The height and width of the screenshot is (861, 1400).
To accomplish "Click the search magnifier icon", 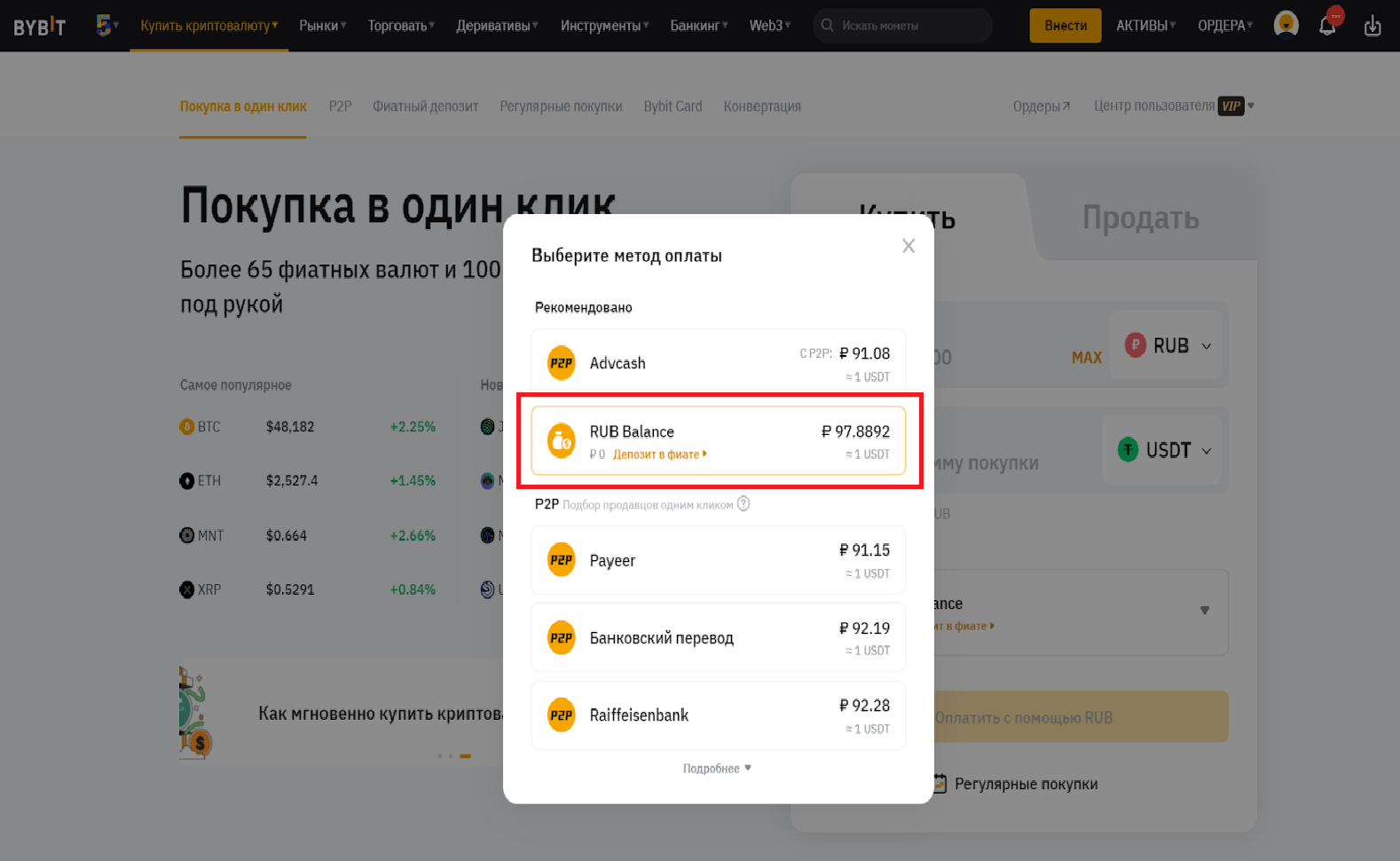I will click(x=827, y=26).
